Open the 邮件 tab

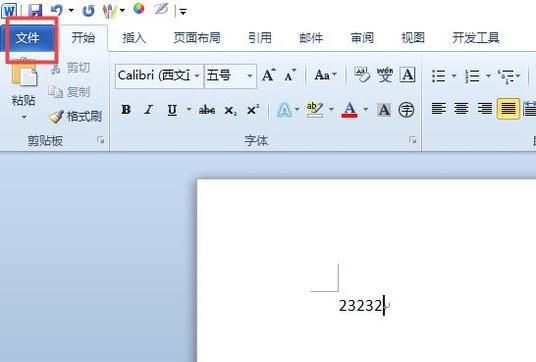pyautogui.click(x=311, y=38)
